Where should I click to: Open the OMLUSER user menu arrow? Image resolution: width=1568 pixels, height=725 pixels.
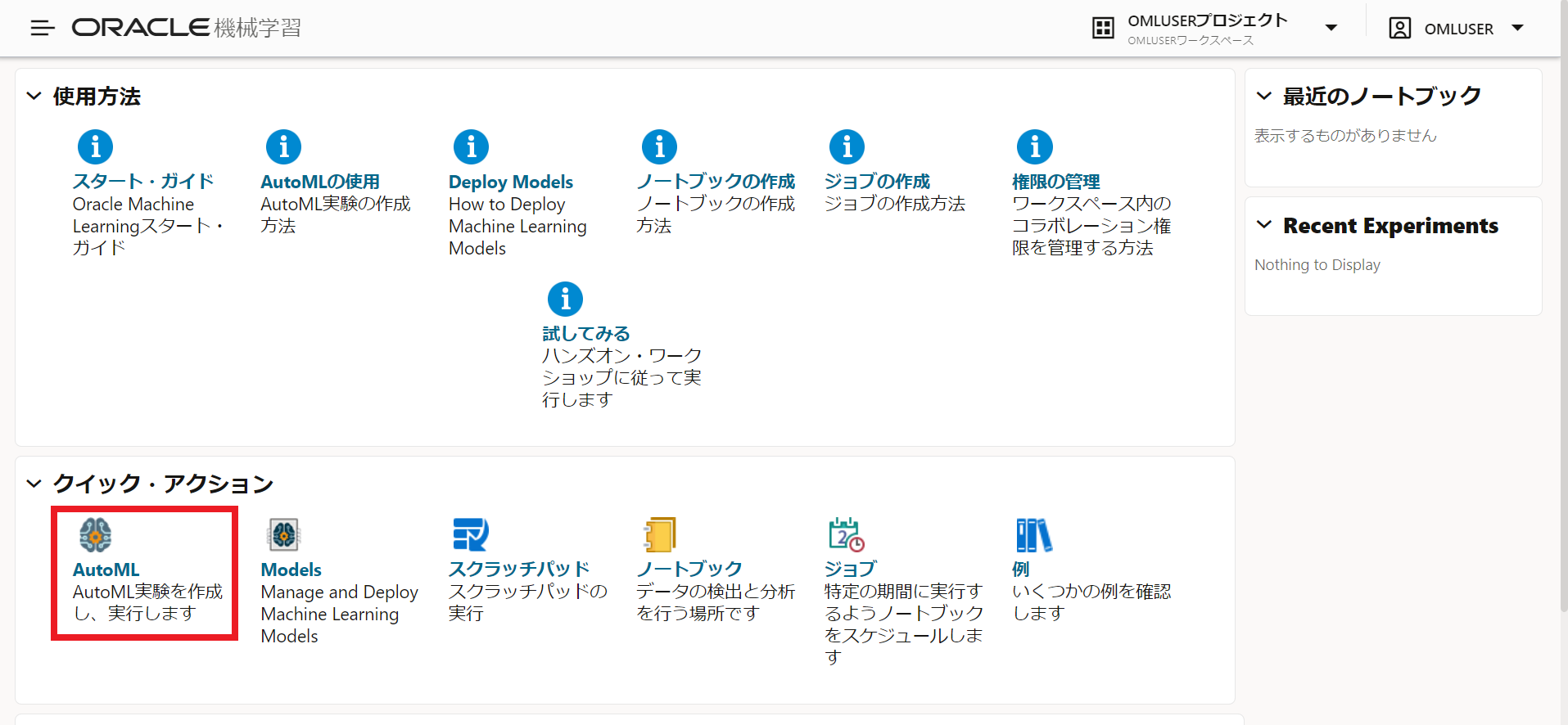1517,28
